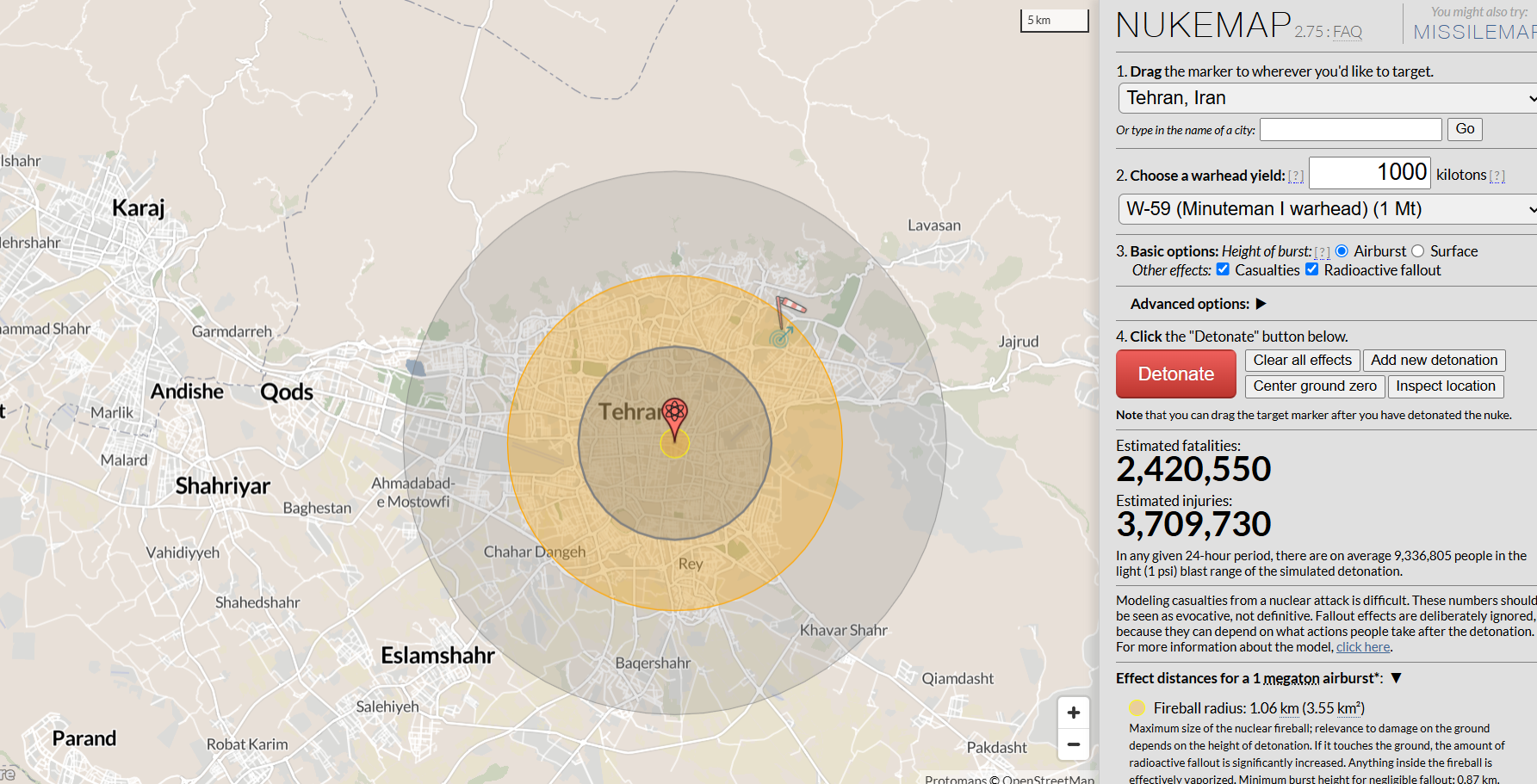
Task: Click the OpenStreetMap attribution link
Action: point(1048,779)
